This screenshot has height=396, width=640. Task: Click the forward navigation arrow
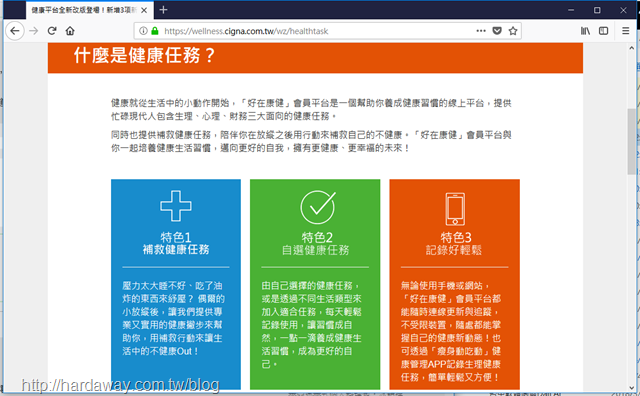33,31
